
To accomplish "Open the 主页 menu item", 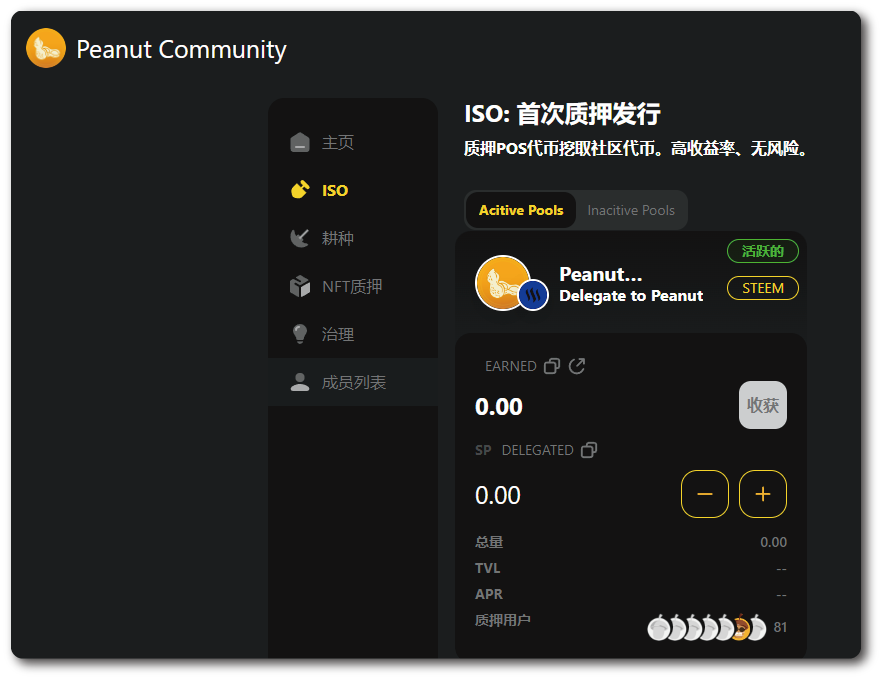I will [353, 142].
